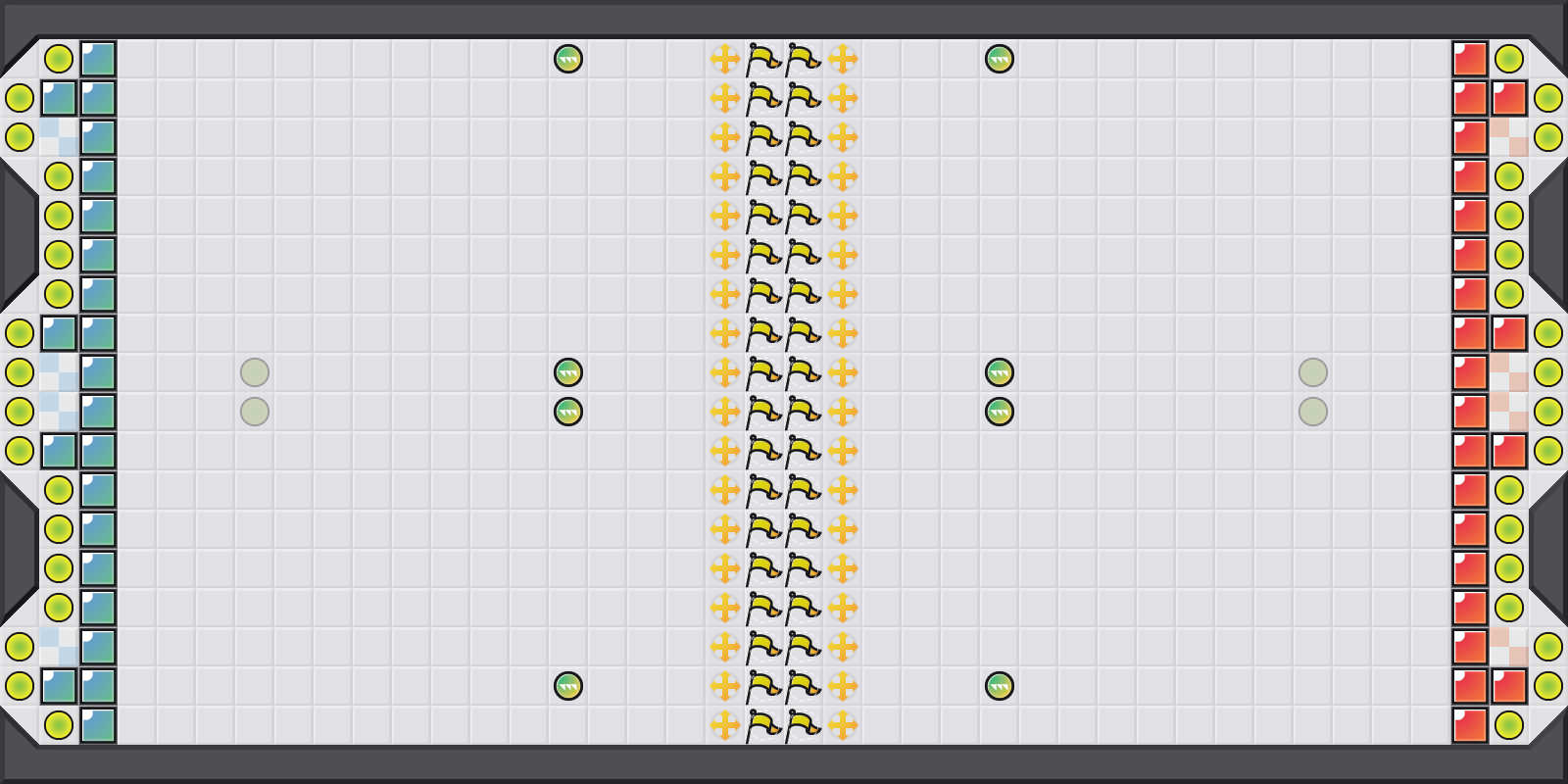Click the upper gray circle on the left side
The image size is (1568, 784).
(255, 372)
